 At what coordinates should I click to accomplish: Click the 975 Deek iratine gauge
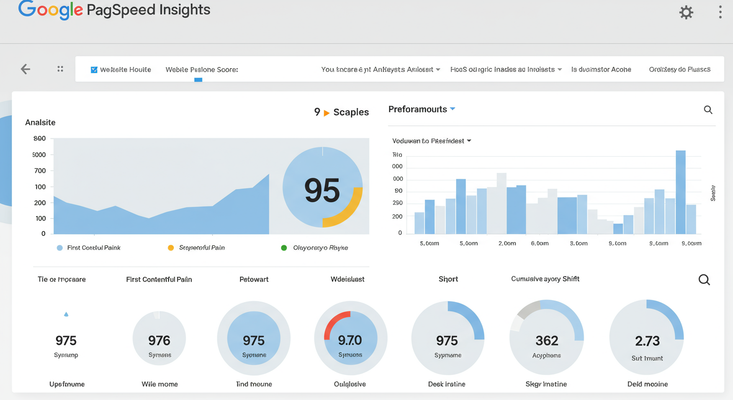pyautogui.click(x=448, y=338)
